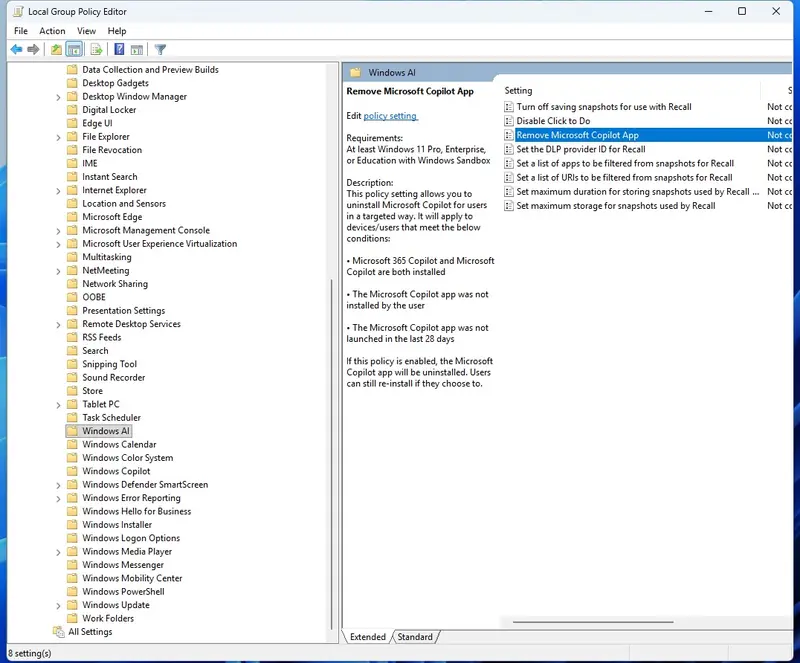Screen dimensions: 800x663
Task: Click the tree pane vertical scrollbar
Action: (x=332, y=454)
